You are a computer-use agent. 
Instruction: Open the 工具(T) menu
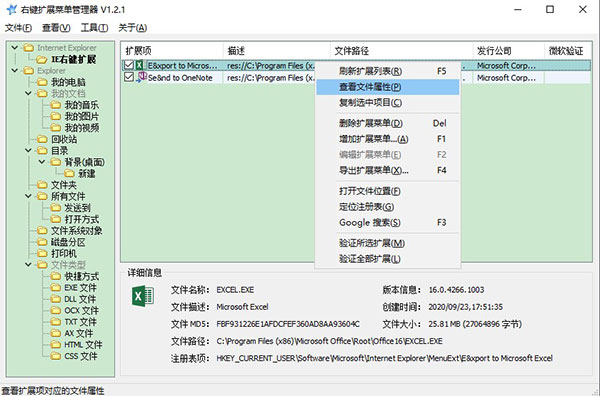(x=95, y=28)
